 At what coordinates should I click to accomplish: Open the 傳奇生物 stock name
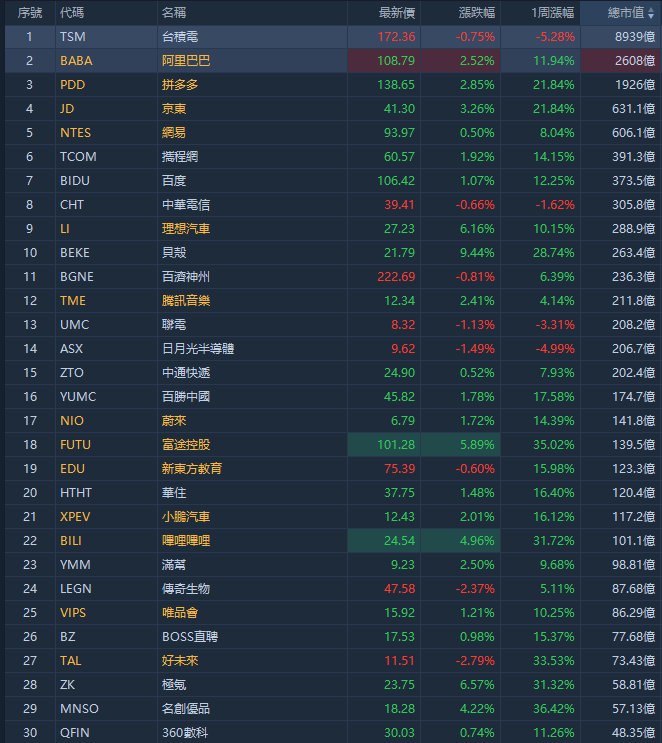click(186, 589)
